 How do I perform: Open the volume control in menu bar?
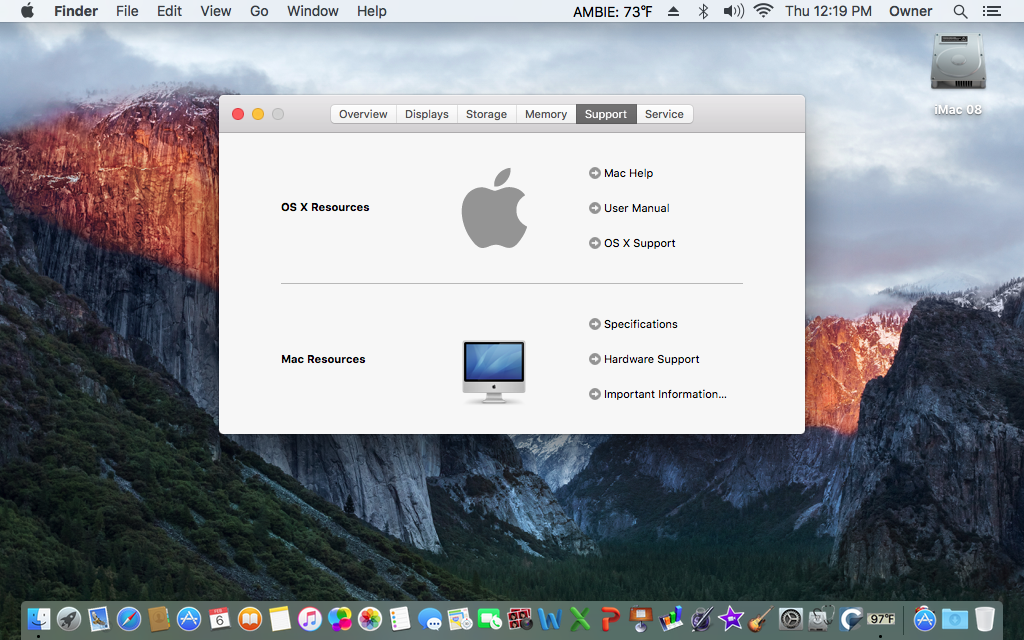click(x=733, y=11)
